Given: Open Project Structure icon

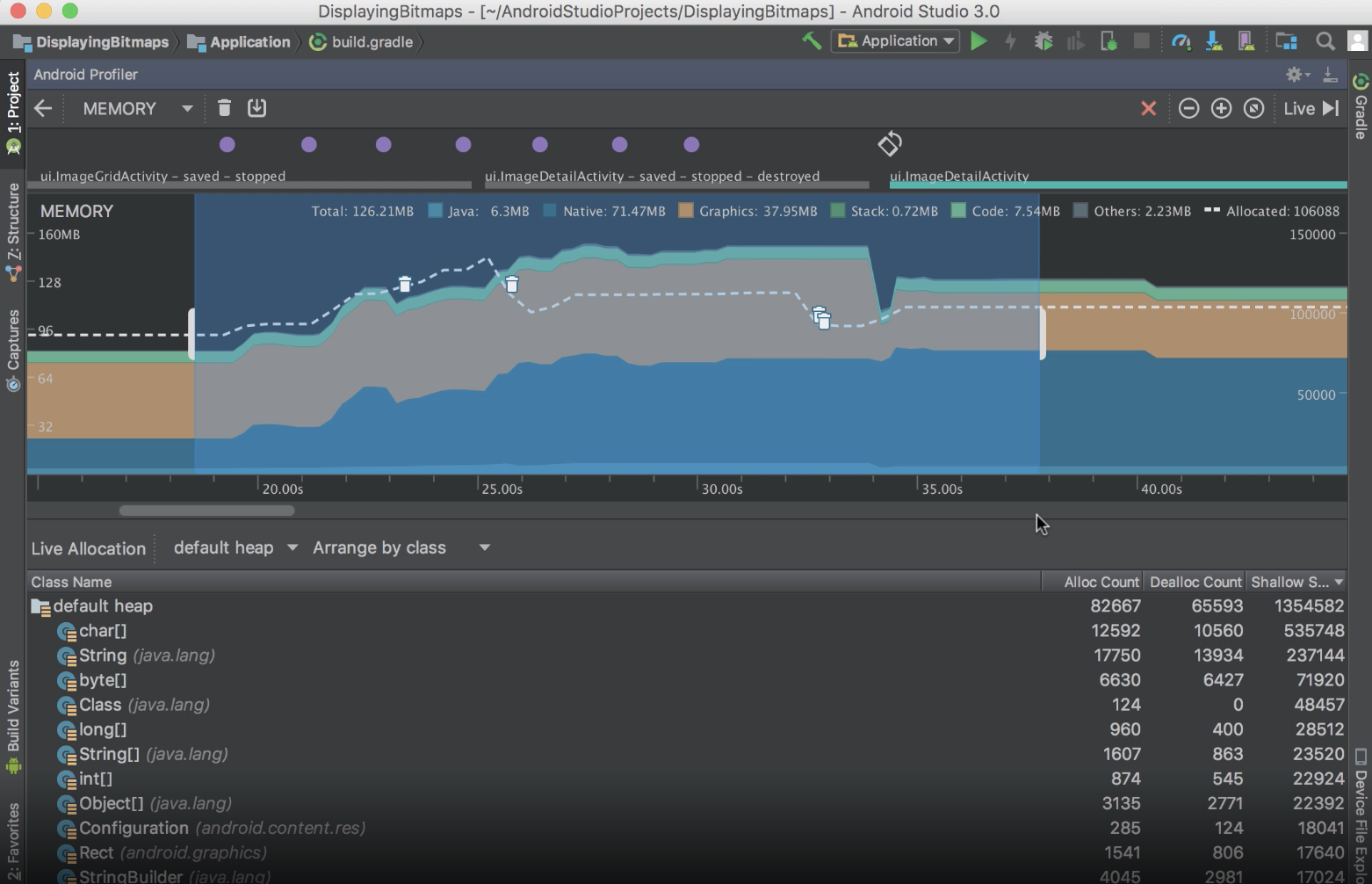Looking at the screenshot, I should [1287, 41].
